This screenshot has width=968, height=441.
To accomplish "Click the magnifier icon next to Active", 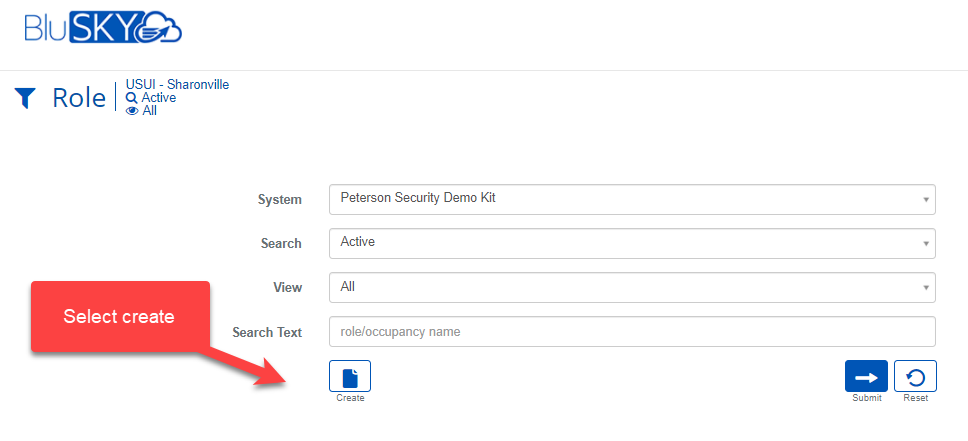I will [132, 98].
